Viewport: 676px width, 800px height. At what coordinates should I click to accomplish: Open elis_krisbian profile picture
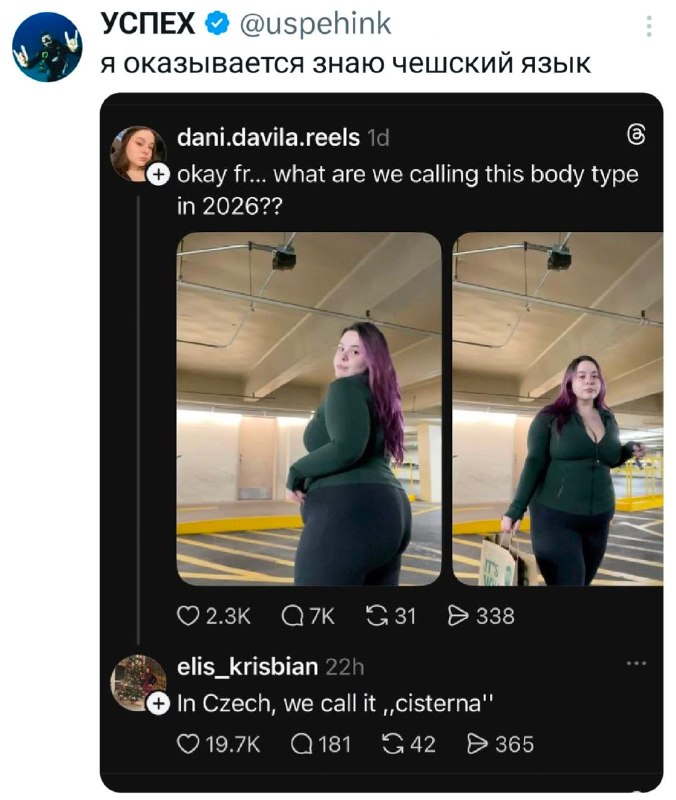pos(139,682)
